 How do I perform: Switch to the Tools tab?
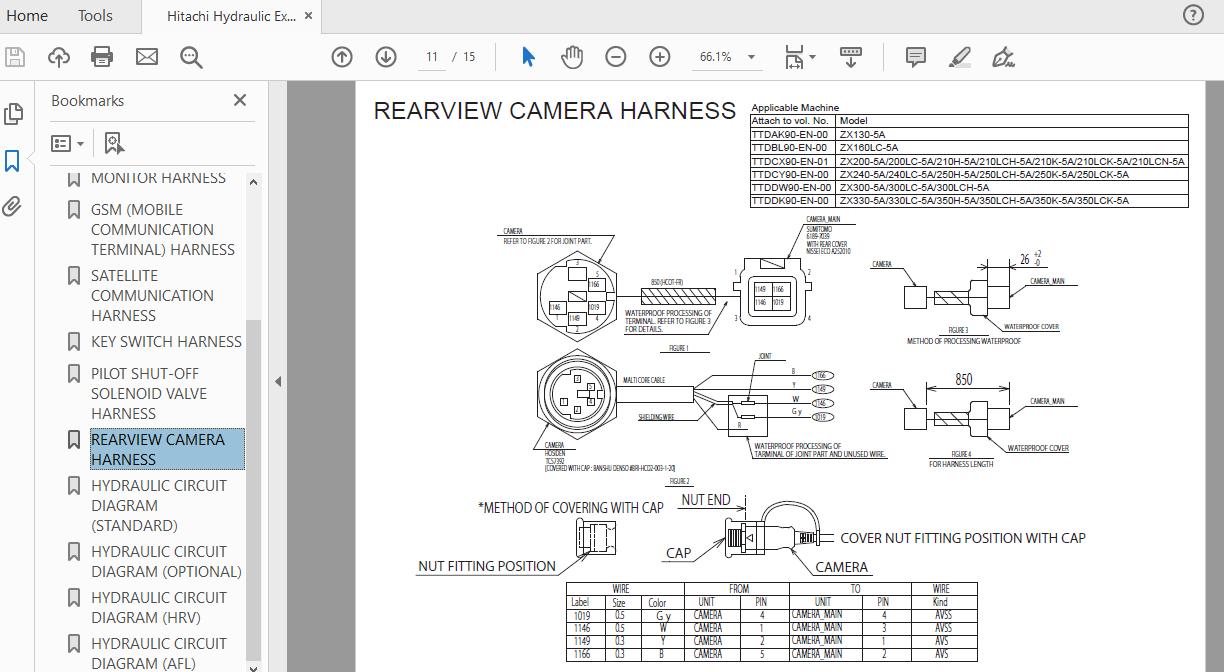click(x=94, y=15)
